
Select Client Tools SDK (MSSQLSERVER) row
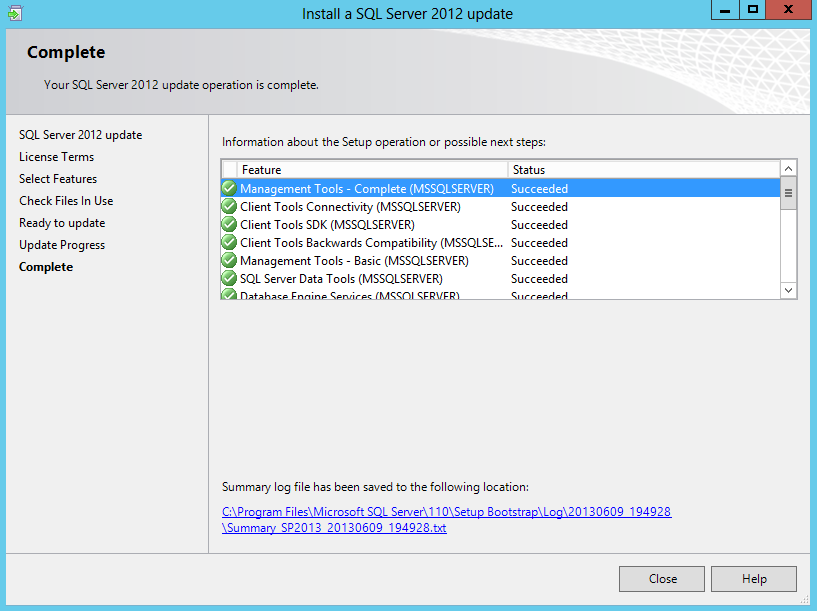click(x=501, y=225)
